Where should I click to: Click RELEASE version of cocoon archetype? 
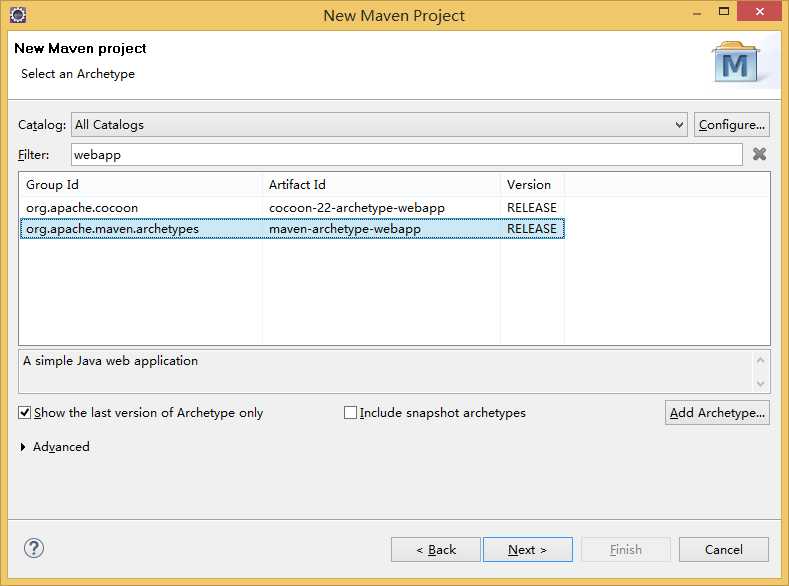point(531,208)
